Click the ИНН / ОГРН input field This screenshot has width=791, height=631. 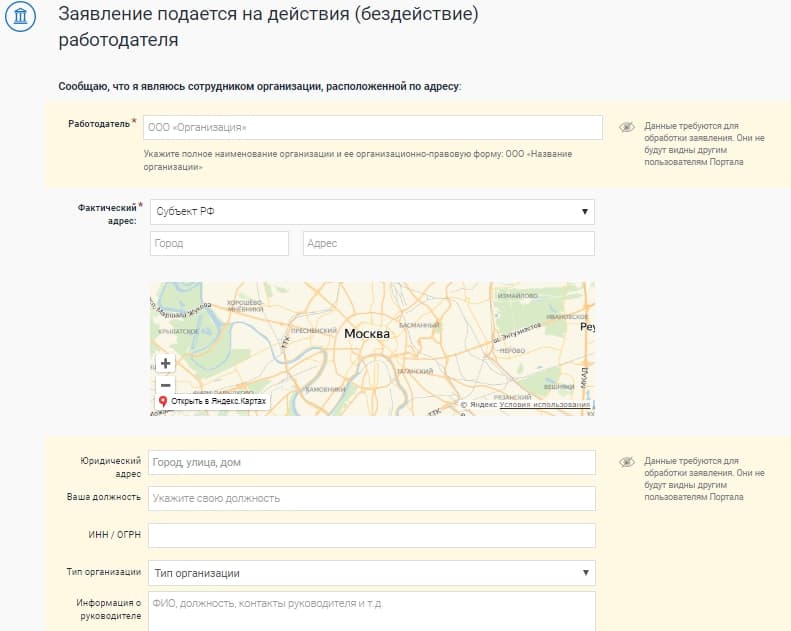point(372,535)
